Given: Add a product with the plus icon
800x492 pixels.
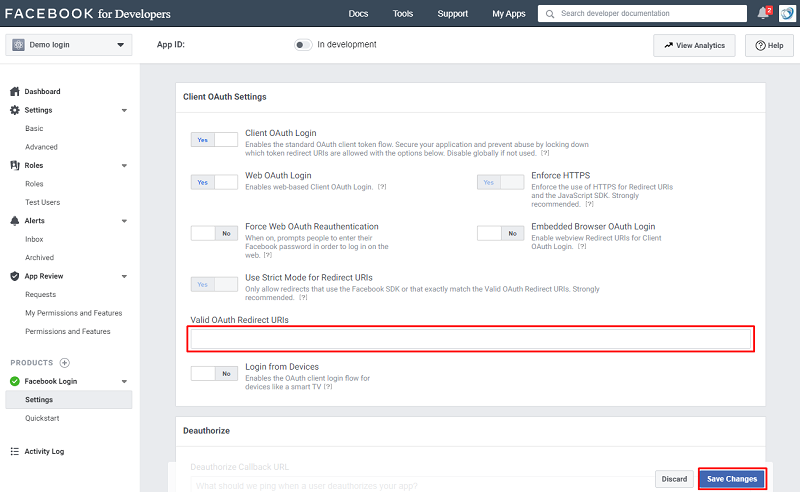Looking at the screenshot, I should [x=65, y=363].
